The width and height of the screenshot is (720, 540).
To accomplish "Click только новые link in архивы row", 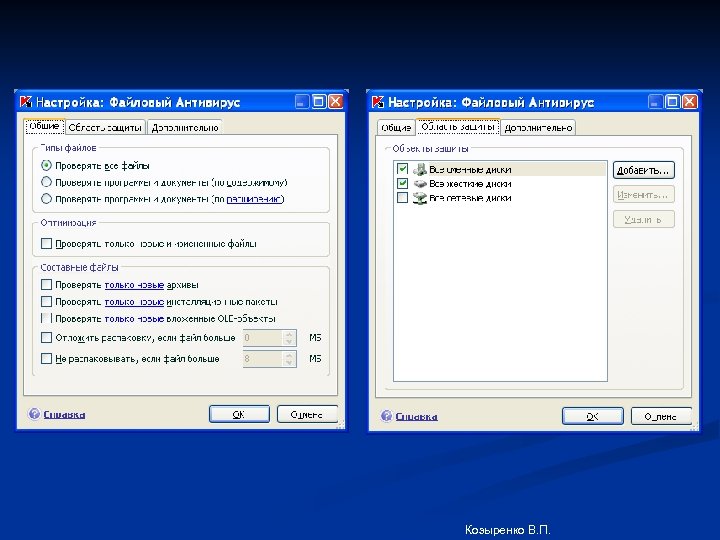I will tap(134, 285).
